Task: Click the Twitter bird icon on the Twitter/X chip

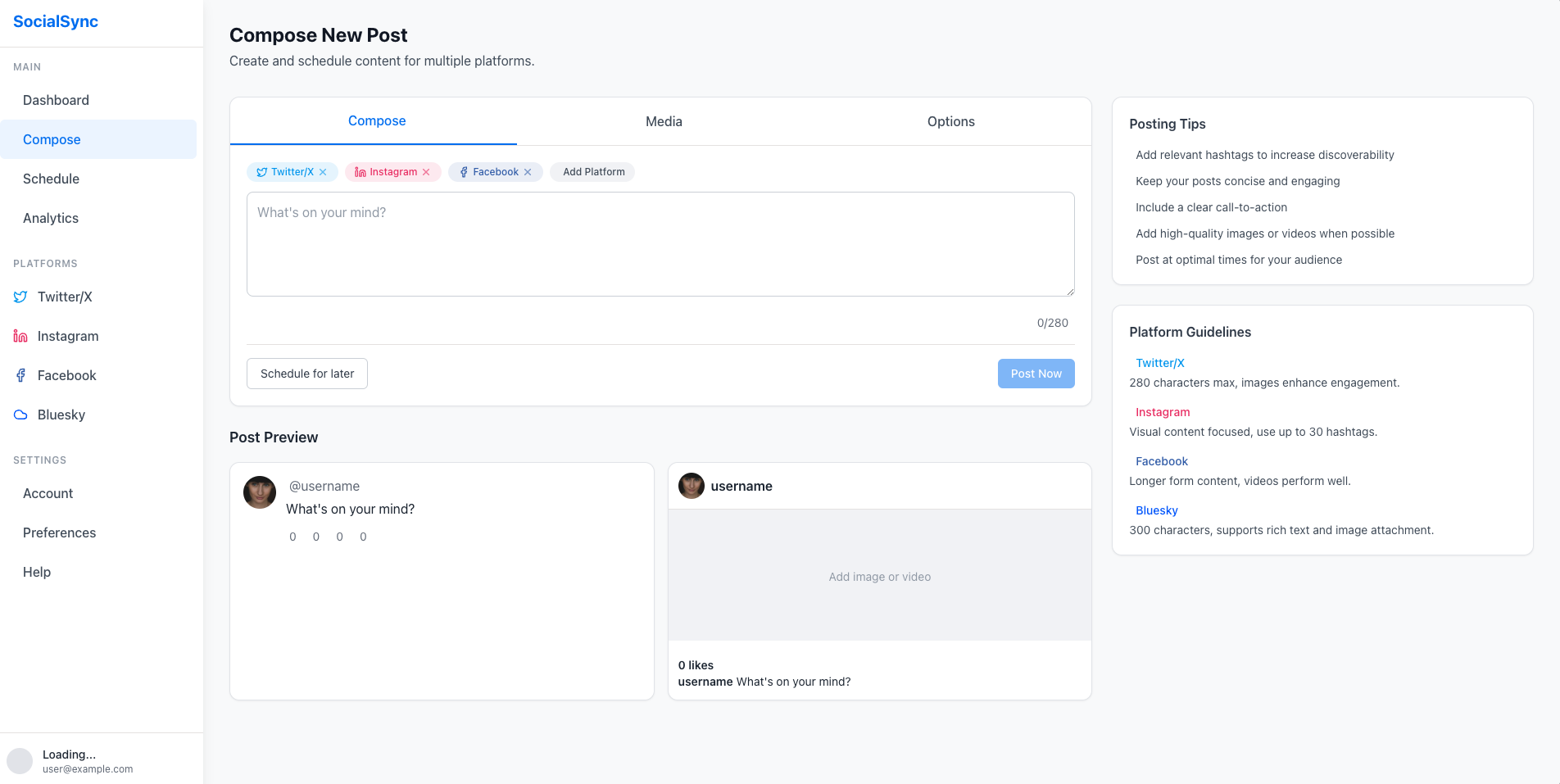Action: click(262, 172)
